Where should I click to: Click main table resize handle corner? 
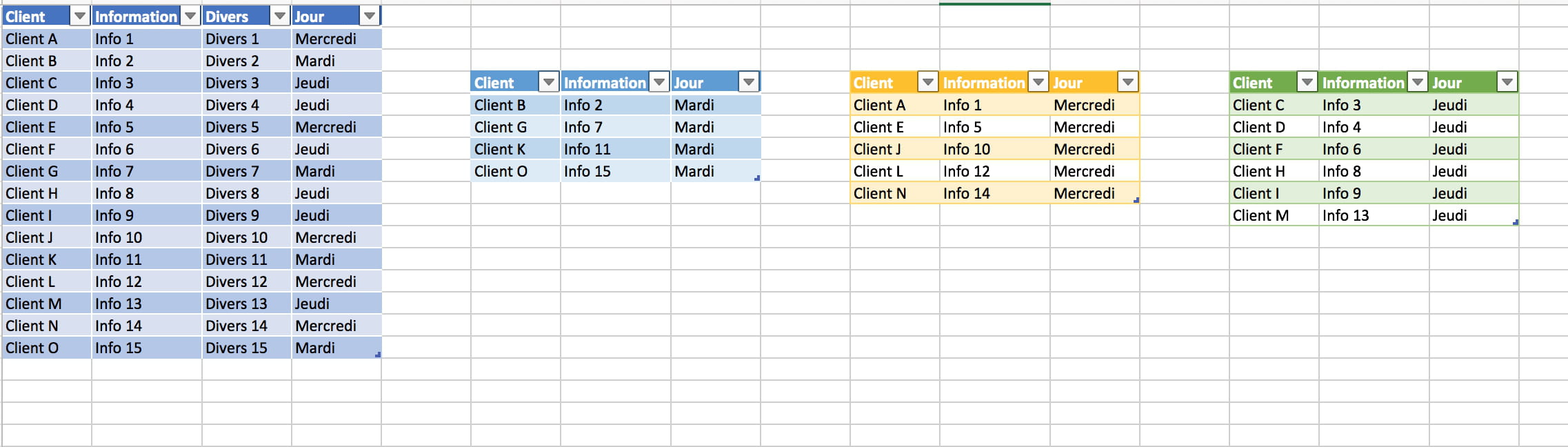pyautogui.click(x=378, y=355)
